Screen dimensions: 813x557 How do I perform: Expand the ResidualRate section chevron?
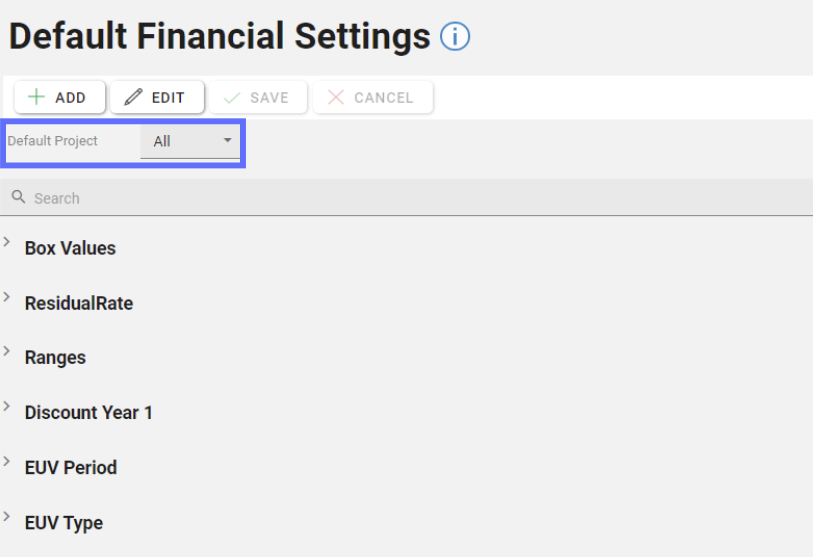point(8,297)
